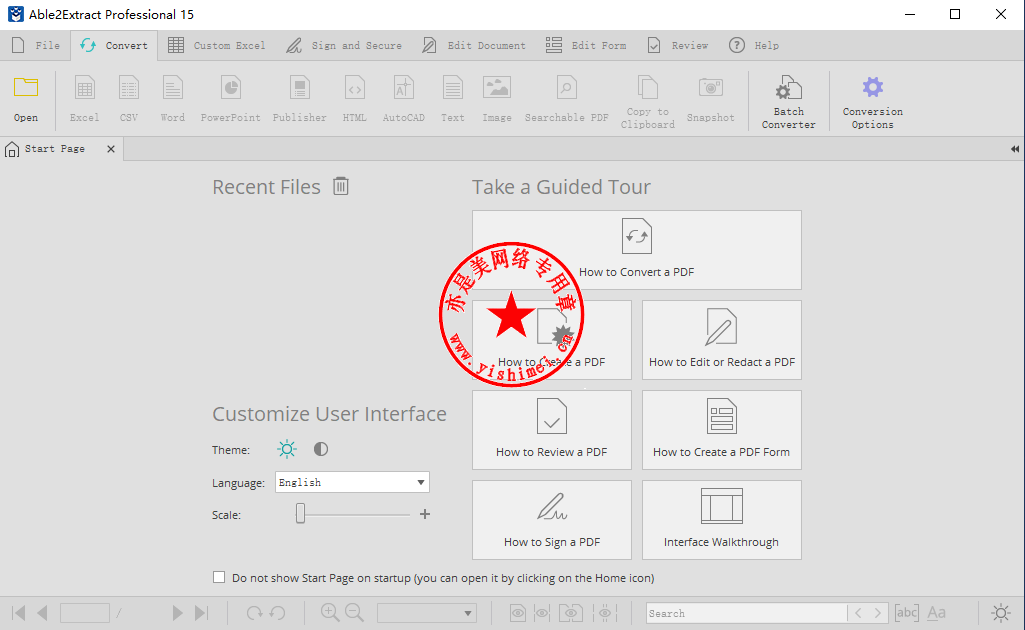Toggle brightness theme icon in status bar

pyautogui.click(x=1001, y=612)
